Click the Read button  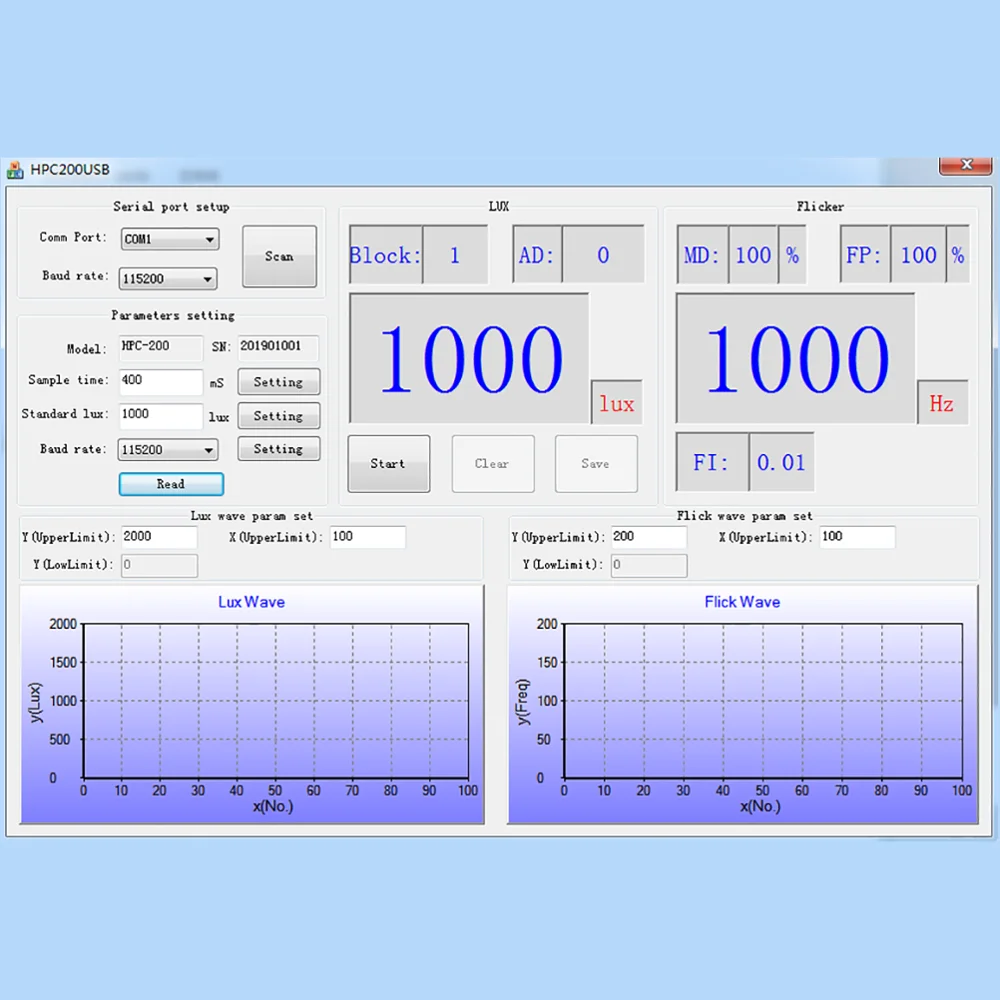(171, 484)
